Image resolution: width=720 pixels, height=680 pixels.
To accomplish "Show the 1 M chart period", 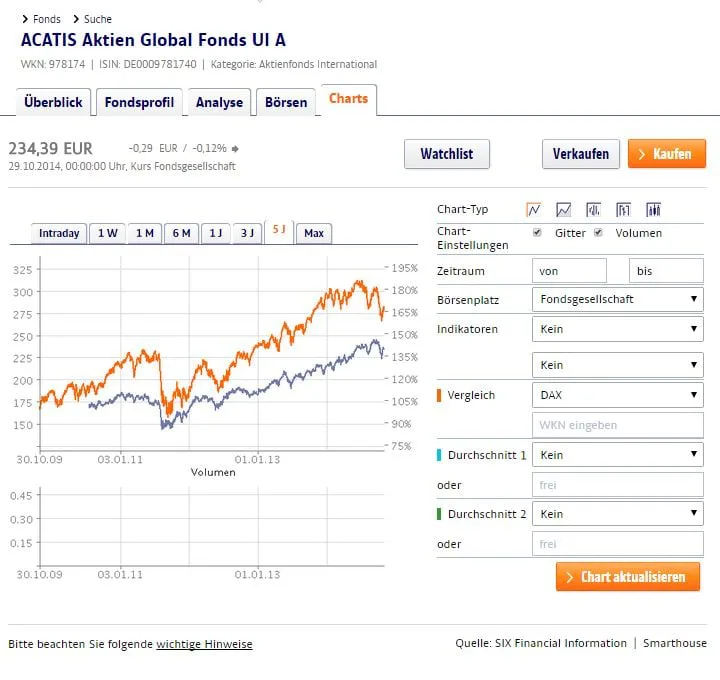I will click(145, 233).
